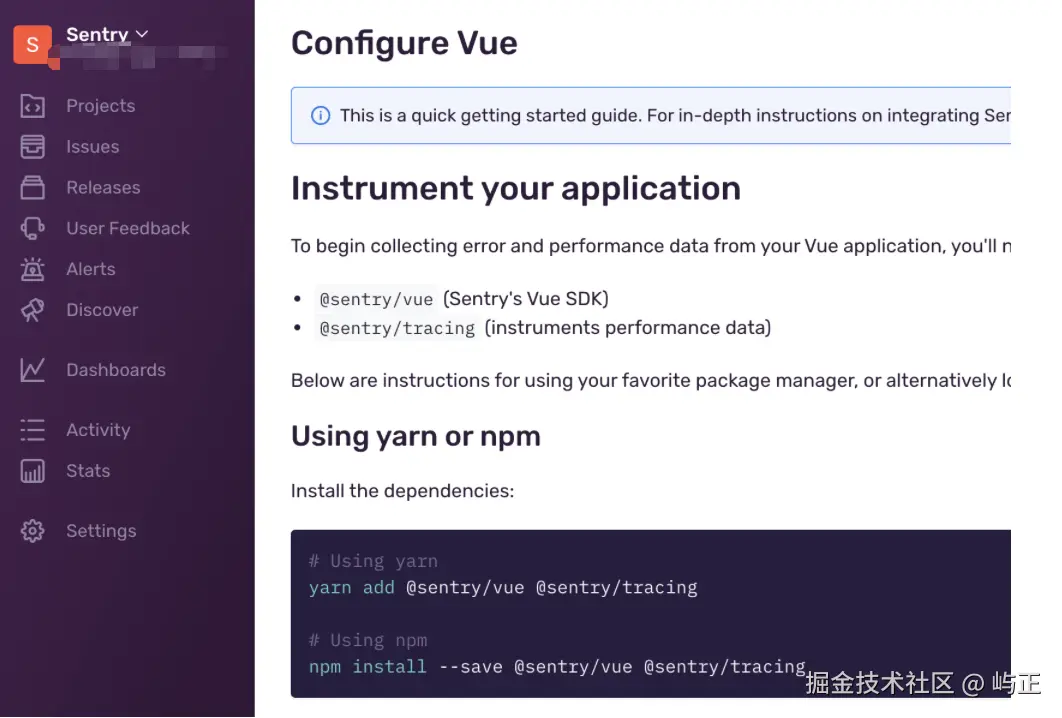Click the '# Using npm' comment line
Screen dimensions: 1062x718
point(368,641)
